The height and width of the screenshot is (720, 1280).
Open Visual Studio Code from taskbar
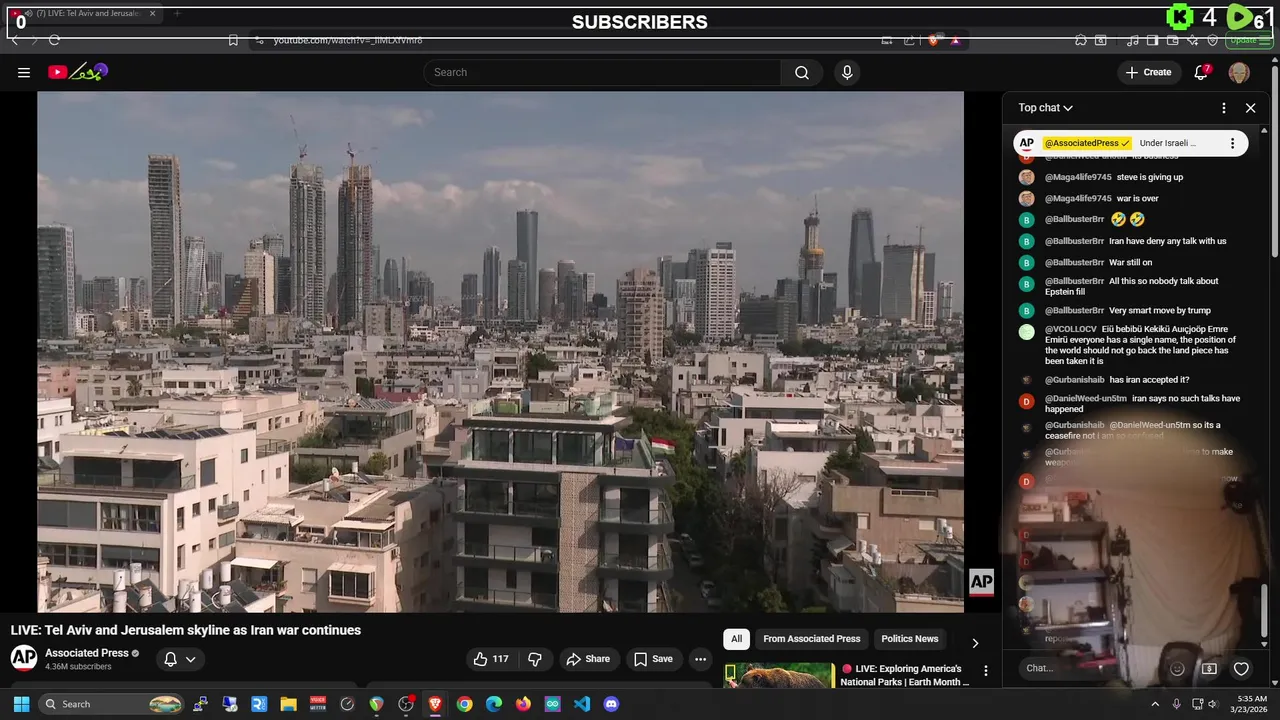[582, 704]
